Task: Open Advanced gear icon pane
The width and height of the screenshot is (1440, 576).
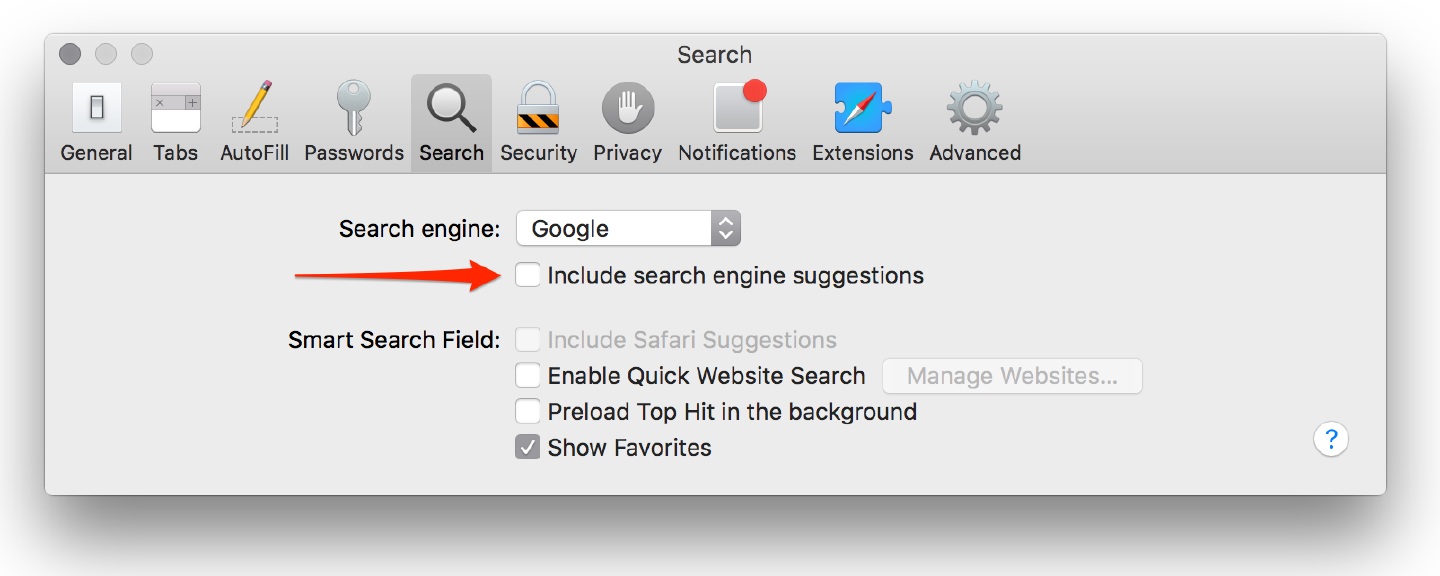Action: (x=975, y=109)
